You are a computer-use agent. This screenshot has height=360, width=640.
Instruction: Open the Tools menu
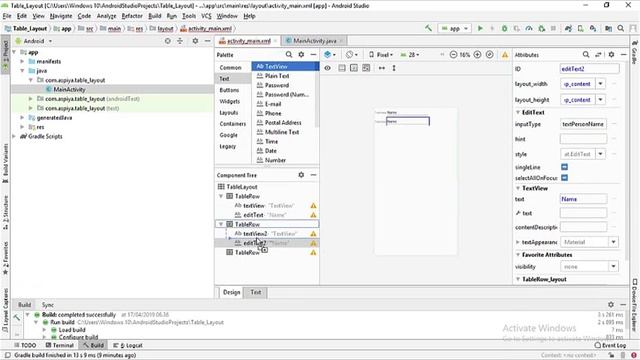[x=189, y=16]
